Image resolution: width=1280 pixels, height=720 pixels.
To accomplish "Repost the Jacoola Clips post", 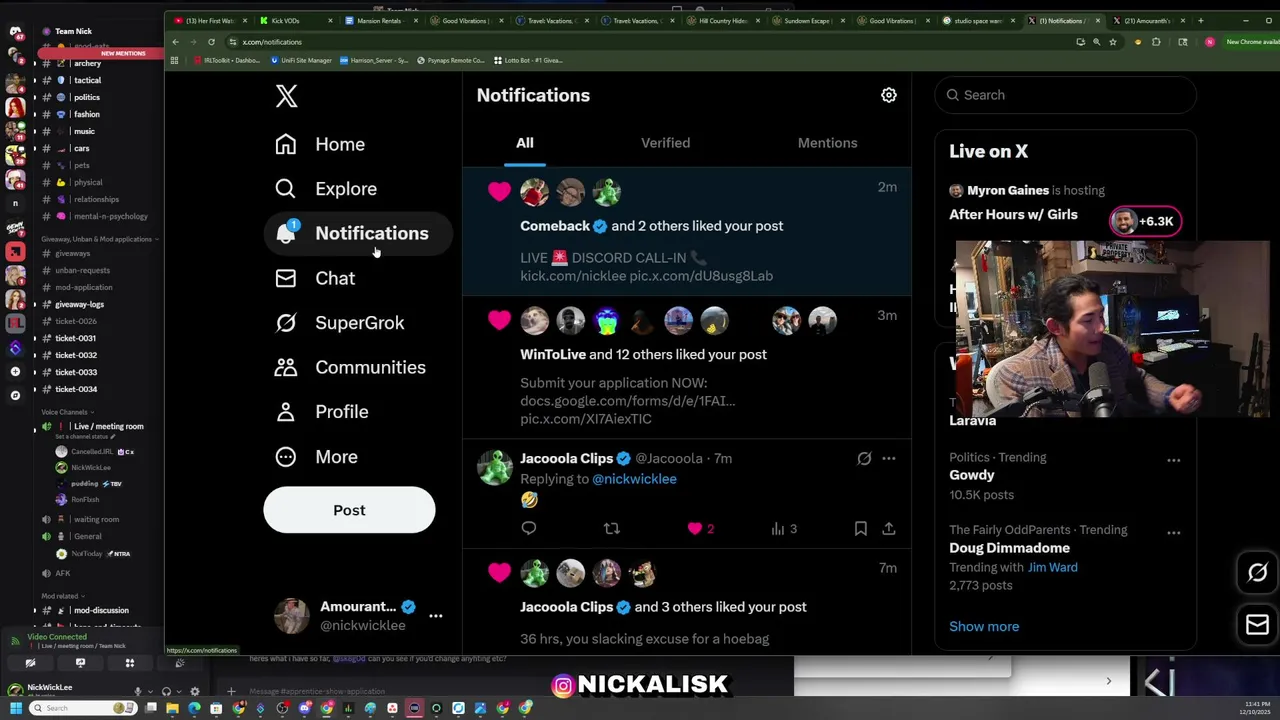I will 612,529.
